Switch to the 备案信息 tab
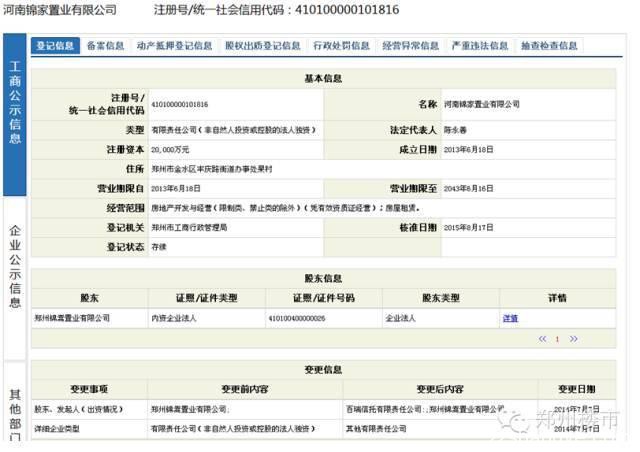This screenshot has height=452, width=640. [105, 45]
